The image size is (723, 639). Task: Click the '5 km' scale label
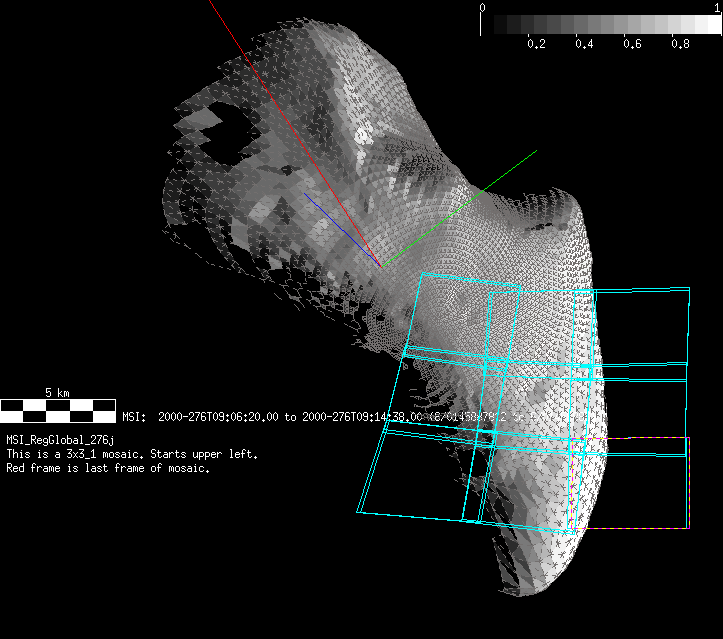pos(57,393)
